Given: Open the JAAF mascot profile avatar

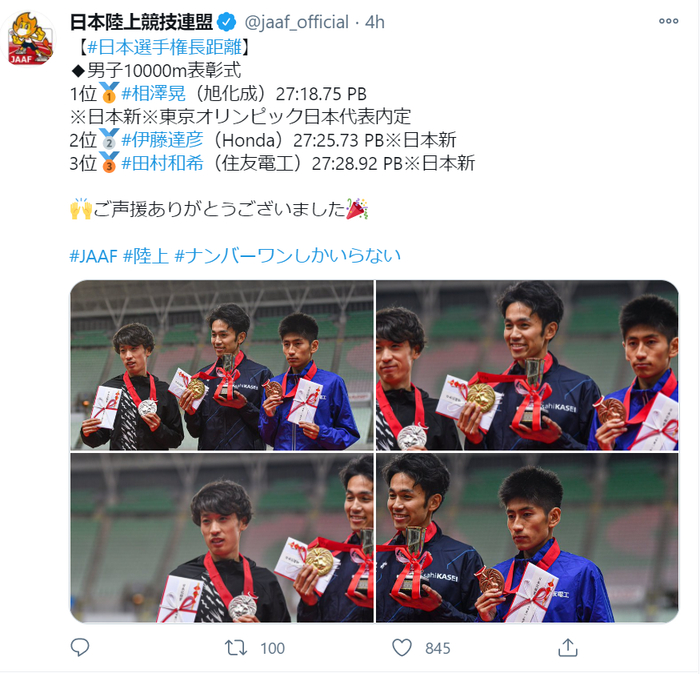Looking at the screenshot, I should point(30,39).
